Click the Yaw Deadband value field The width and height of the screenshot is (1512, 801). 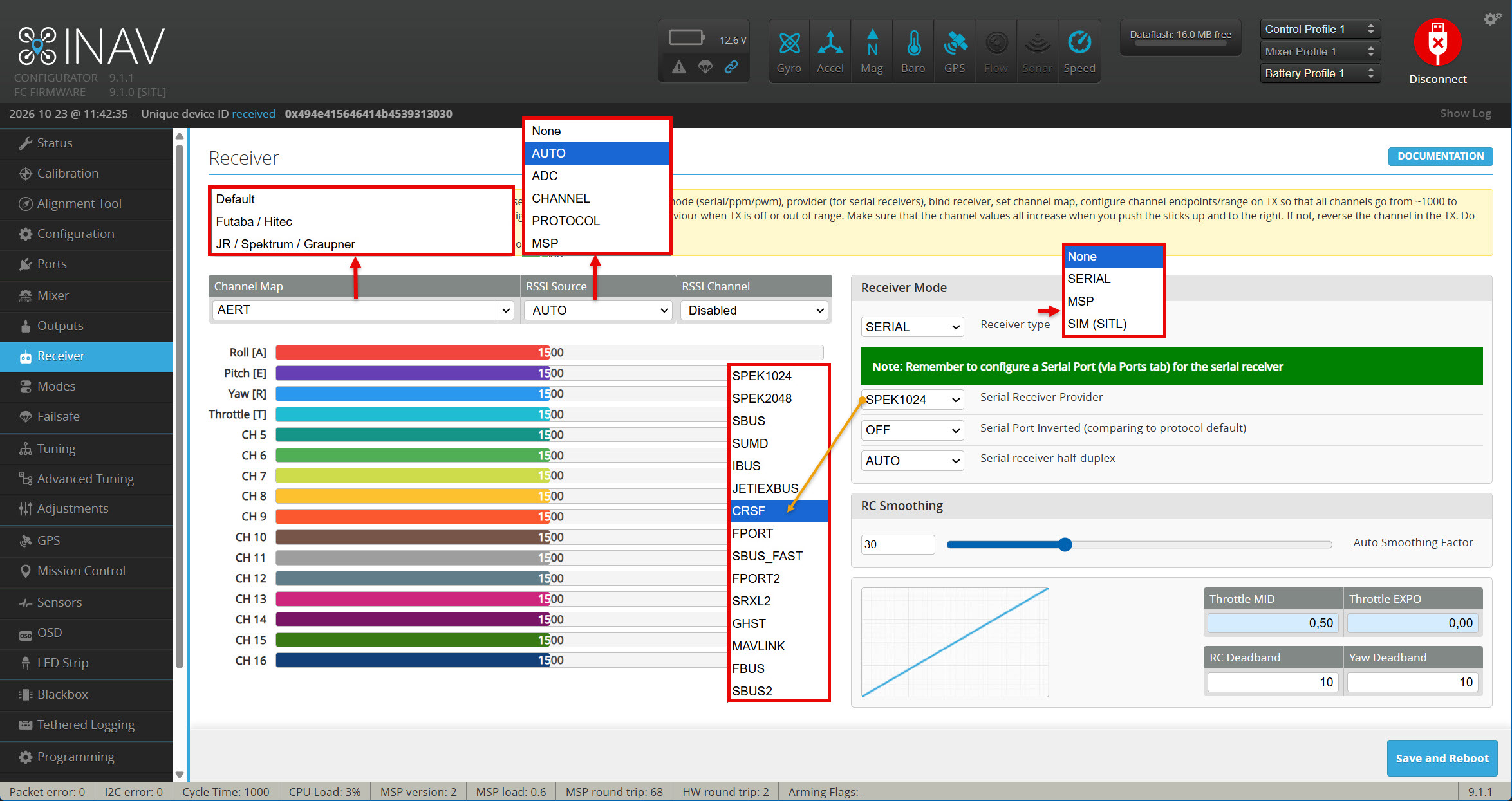point(1412,682)
